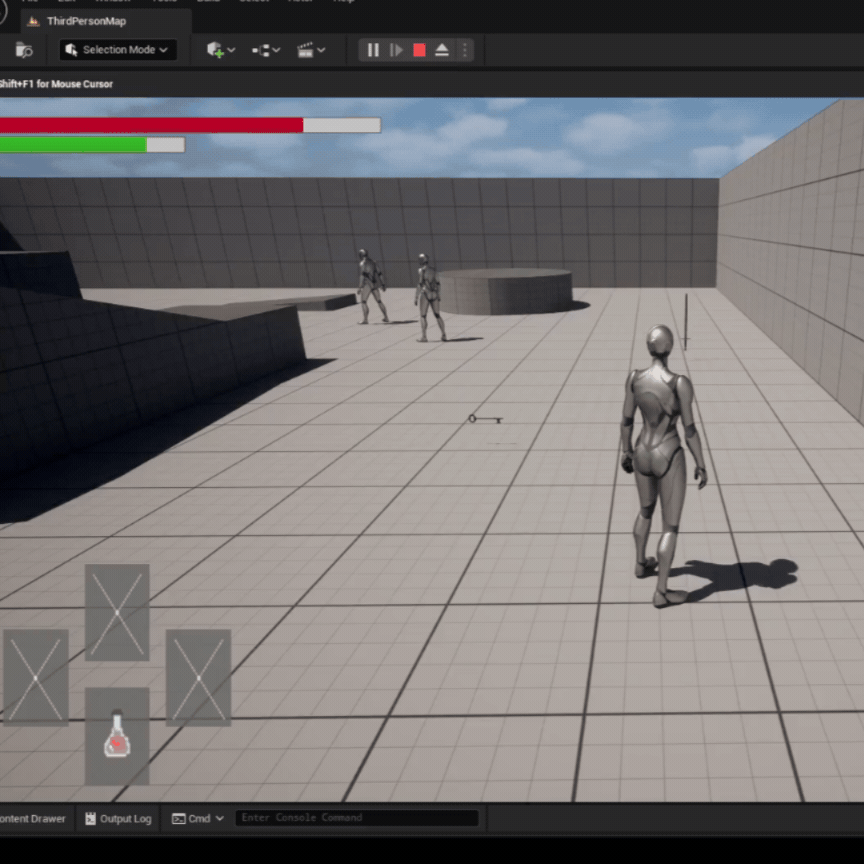The image size is (864, 864).
Task: Click the key lying on the floor
Action: click(x=485, y=419)
